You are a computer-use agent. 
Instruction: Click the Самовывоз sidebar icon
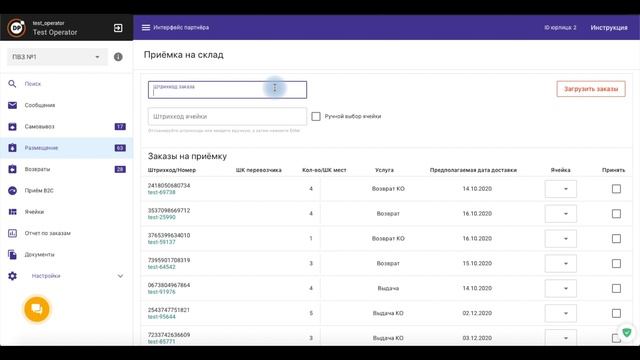[x=12, y=127]
